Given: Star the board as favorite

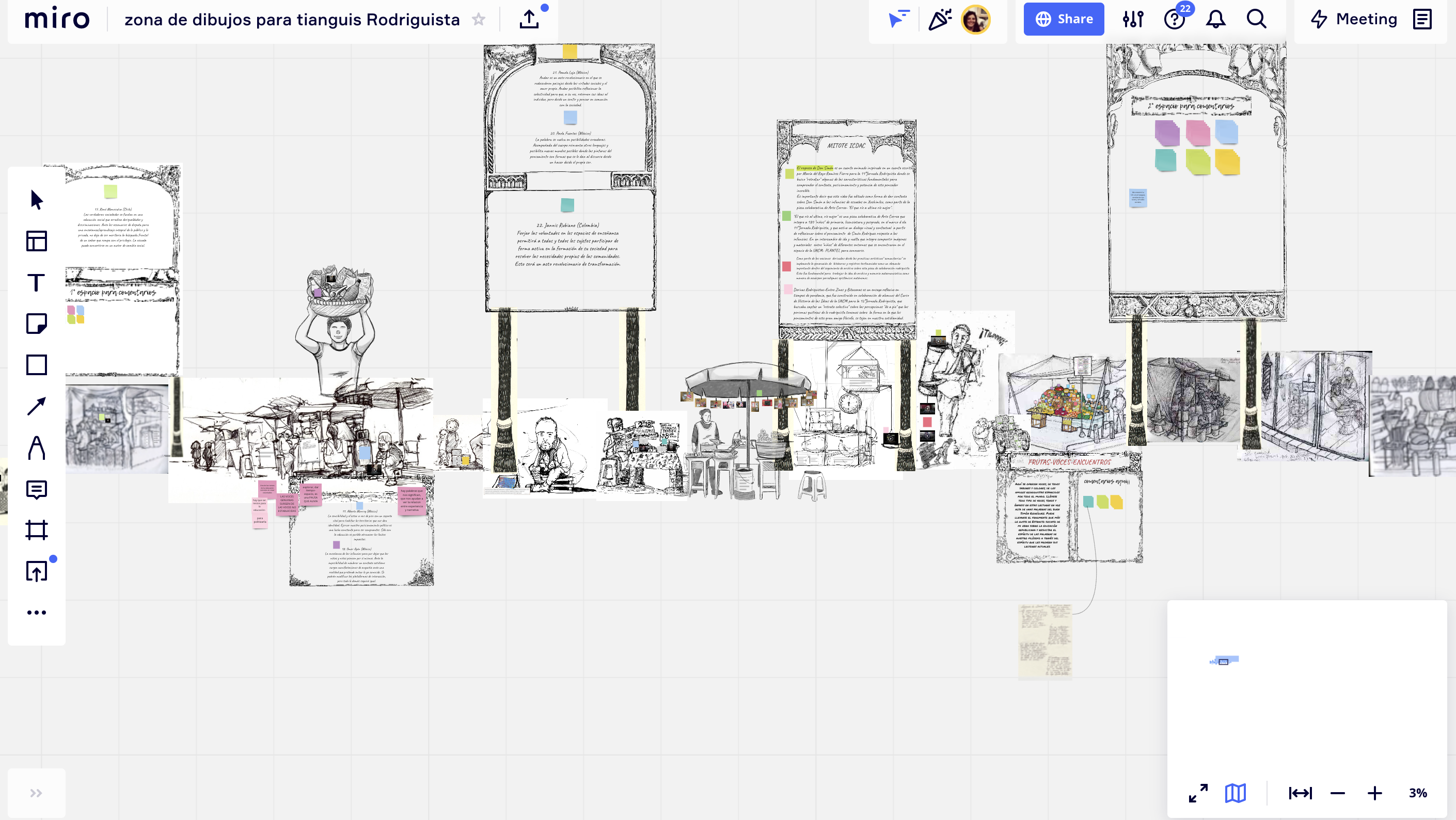Looking at the screenshot, I should [479, 20].
